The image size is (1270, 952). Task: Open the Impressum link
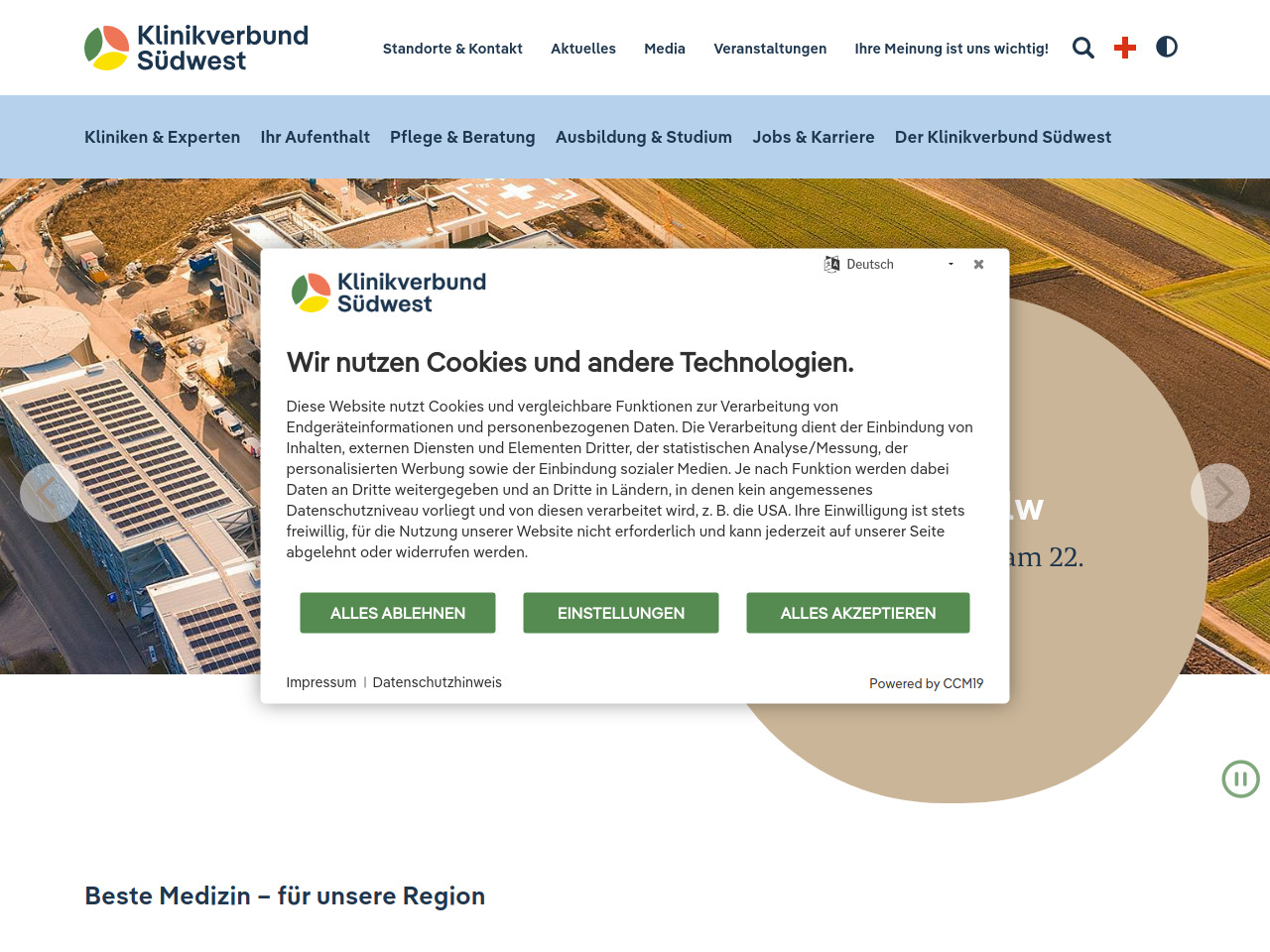coord(320,682)
